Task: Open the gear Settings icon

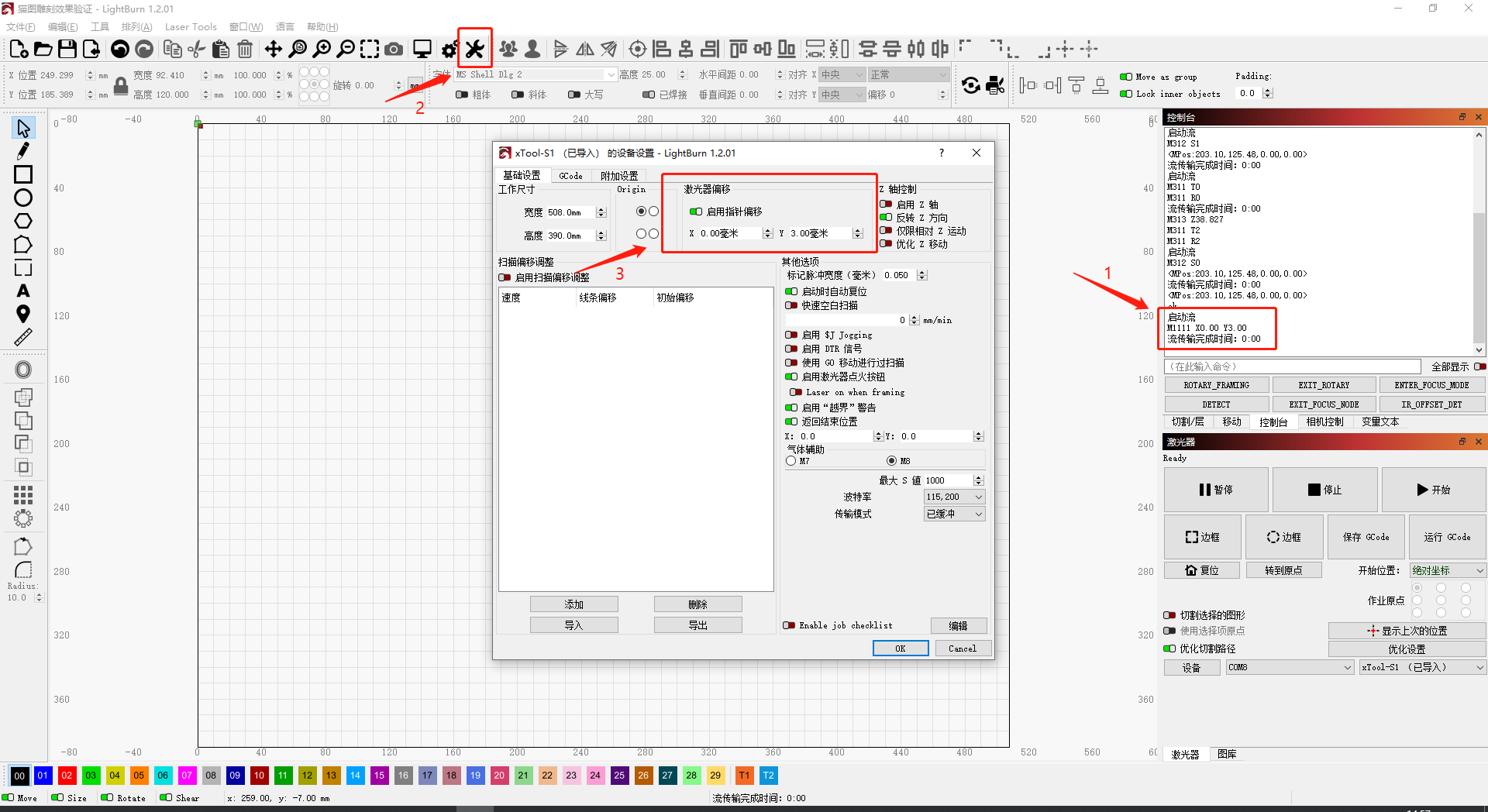Action: tap(449, 50)
